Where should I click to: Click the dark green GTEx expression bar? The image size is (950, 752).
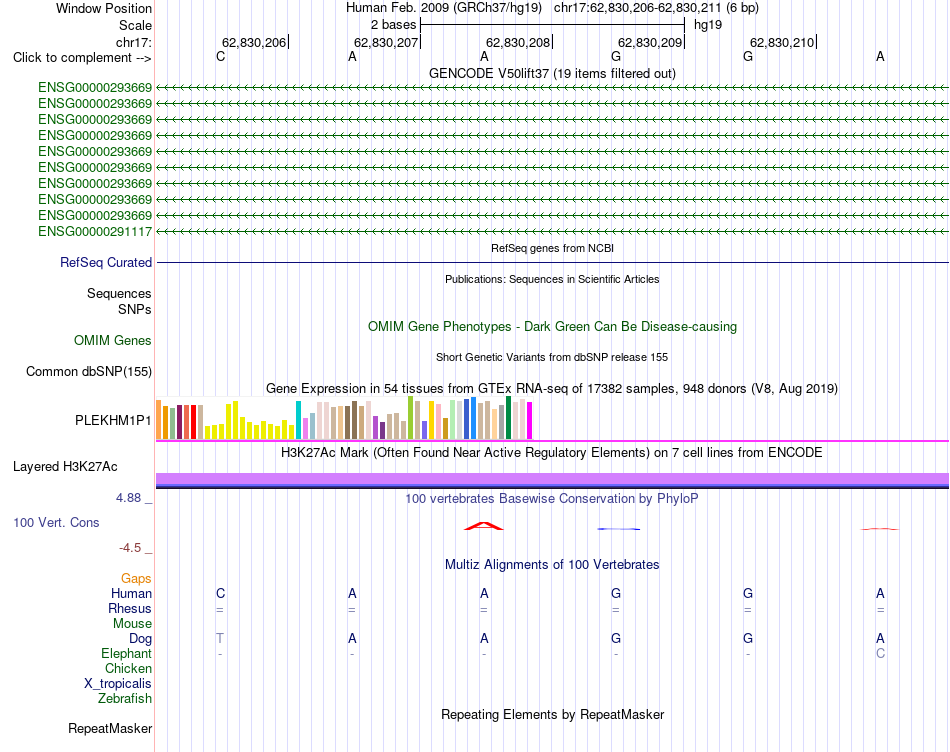coord(508,418)
